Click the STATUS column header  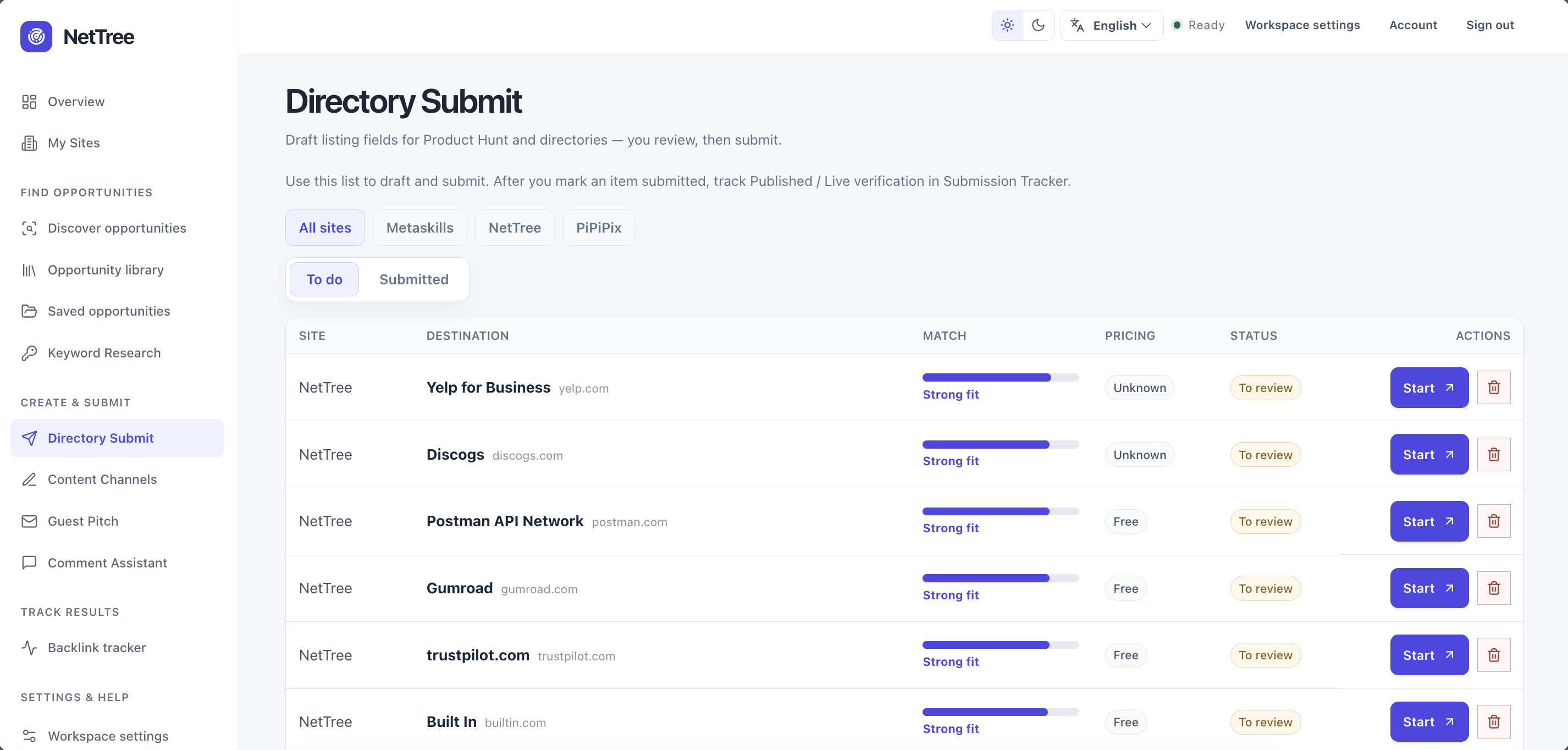pos(1254,336)
